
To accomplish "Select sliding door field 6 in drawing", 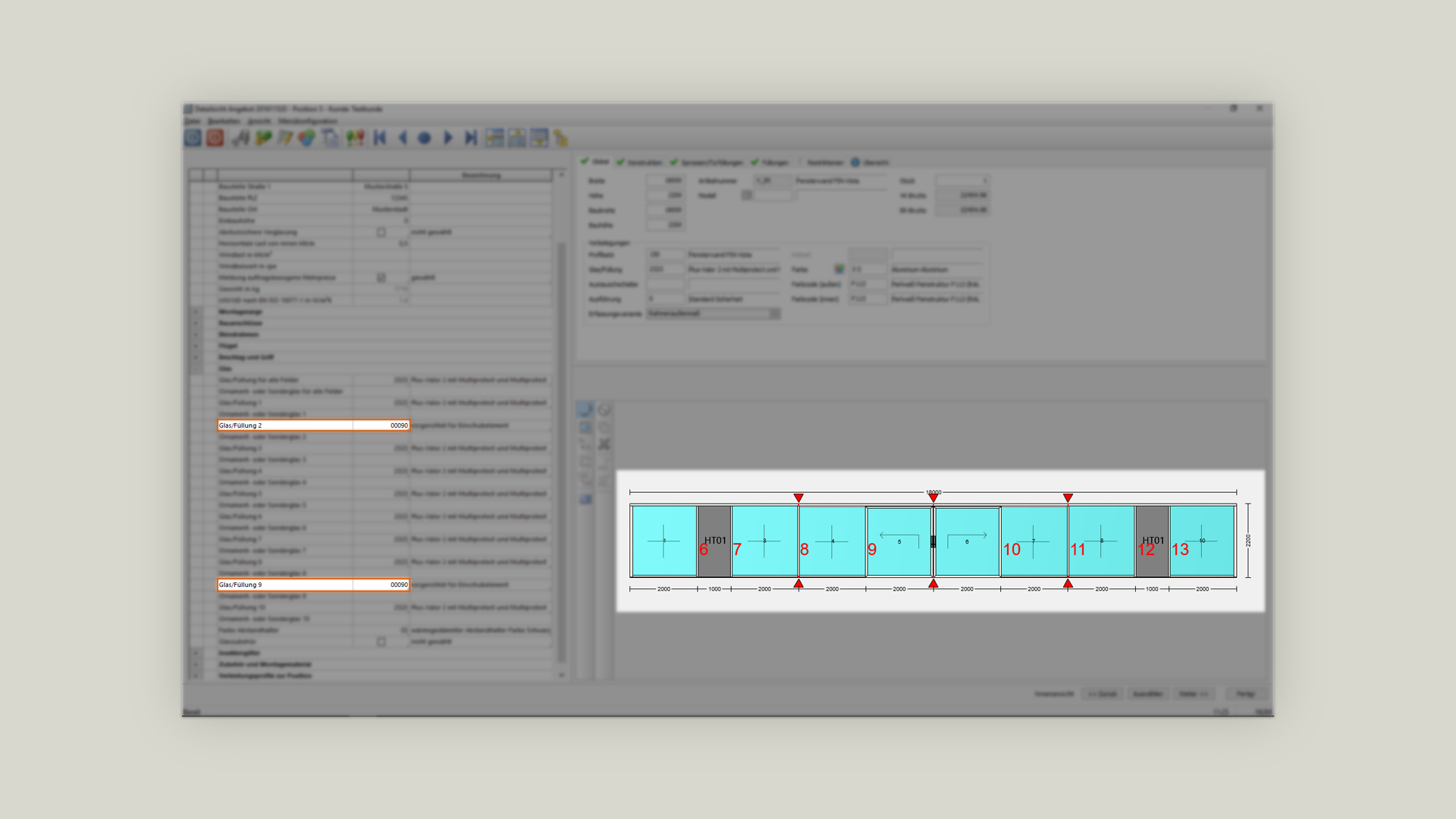I will point(967,541).
